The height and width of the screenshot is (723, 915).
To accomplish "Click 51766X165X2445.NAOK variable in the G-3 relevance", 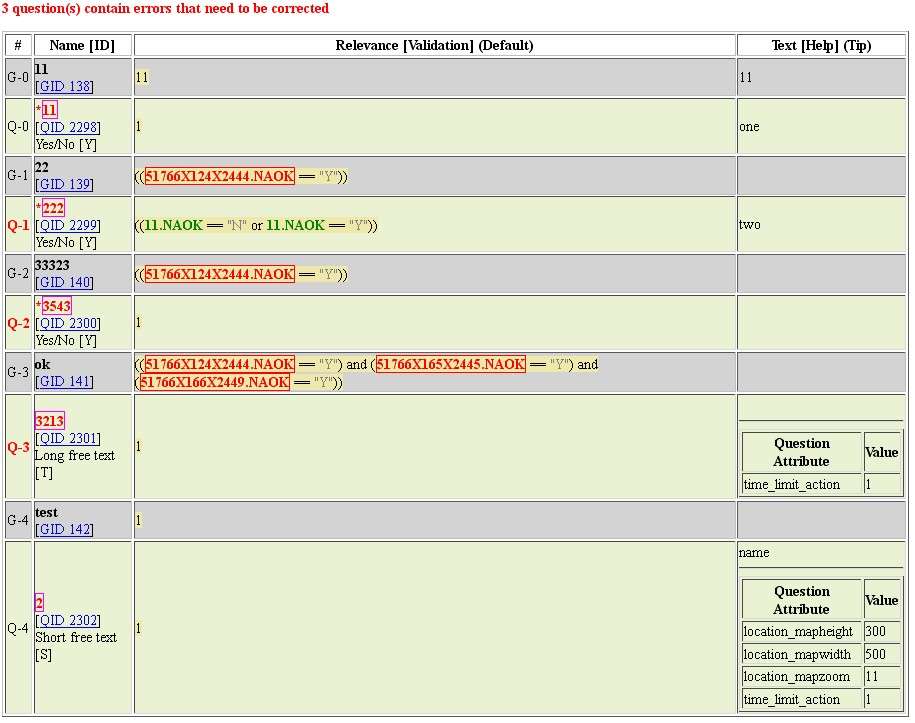I will 451,365.
